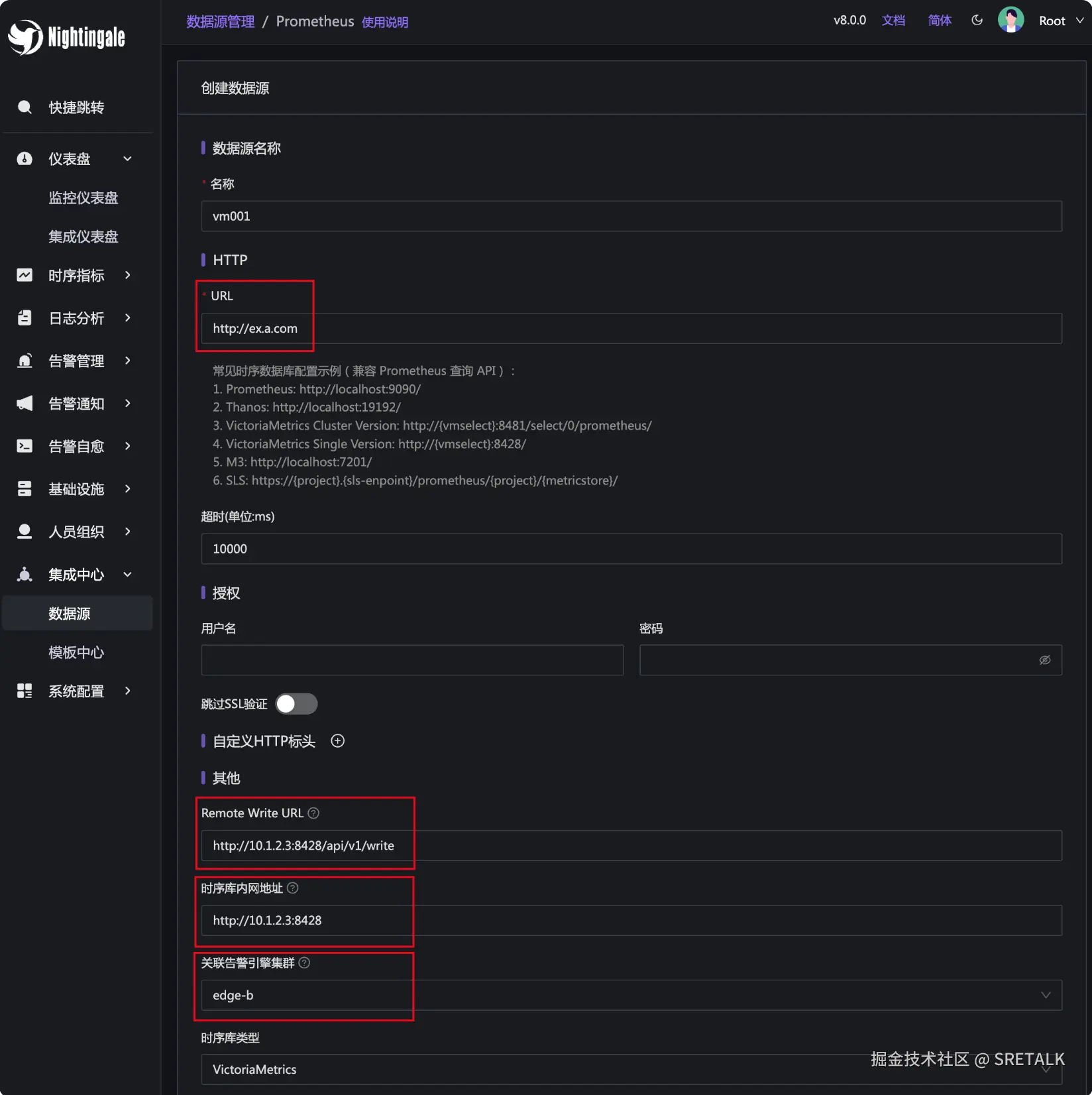Show password via eye icon
Viewport: 1092px width, 1095px height.
tap(1045, 660)
